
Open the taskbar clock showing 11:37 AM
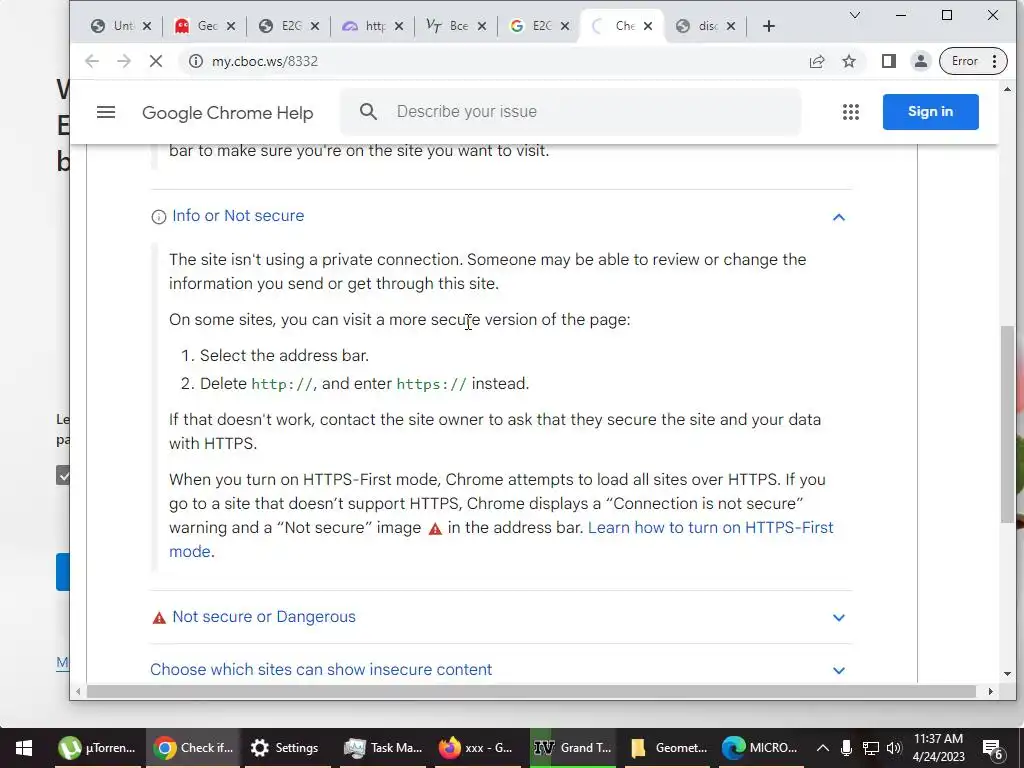[938, 748]
